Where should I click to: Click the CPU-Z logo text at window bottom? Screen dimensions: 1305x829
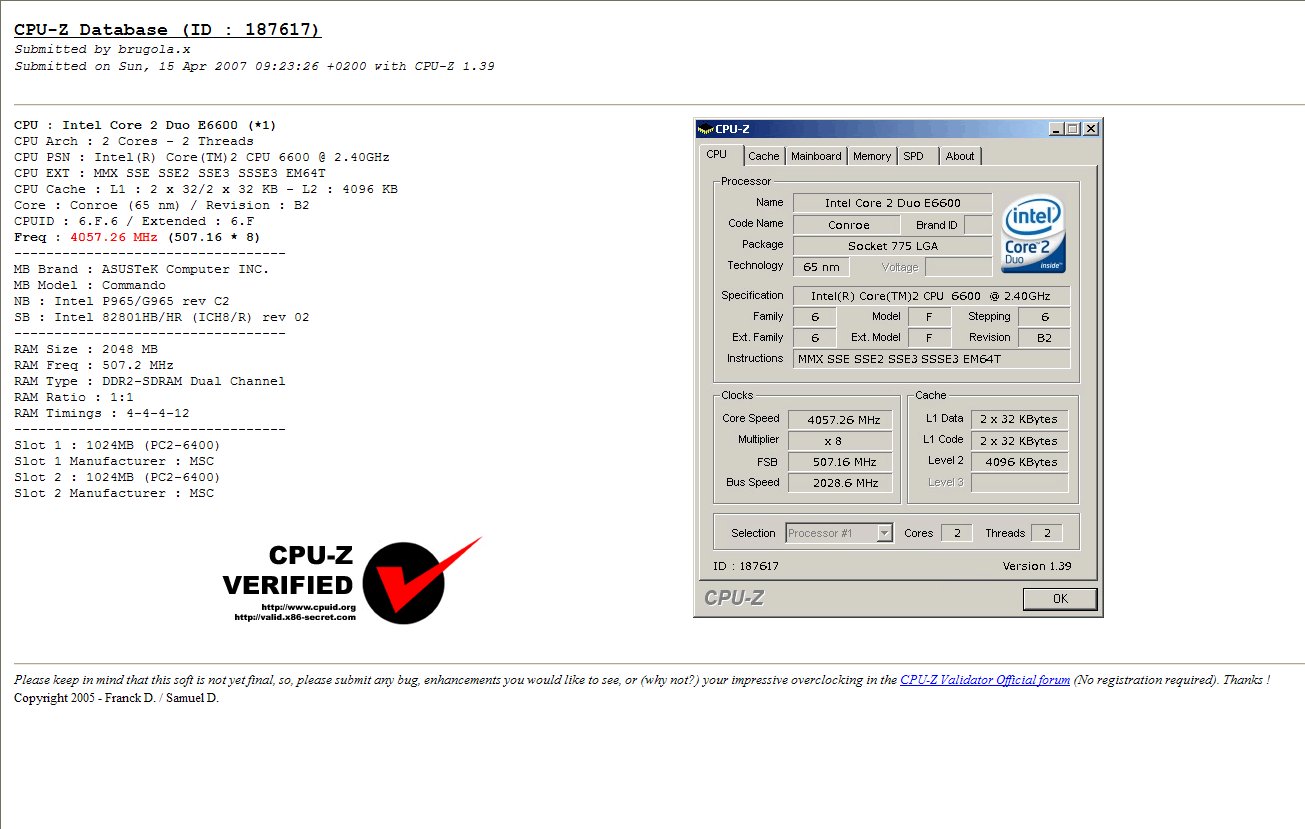734,598
